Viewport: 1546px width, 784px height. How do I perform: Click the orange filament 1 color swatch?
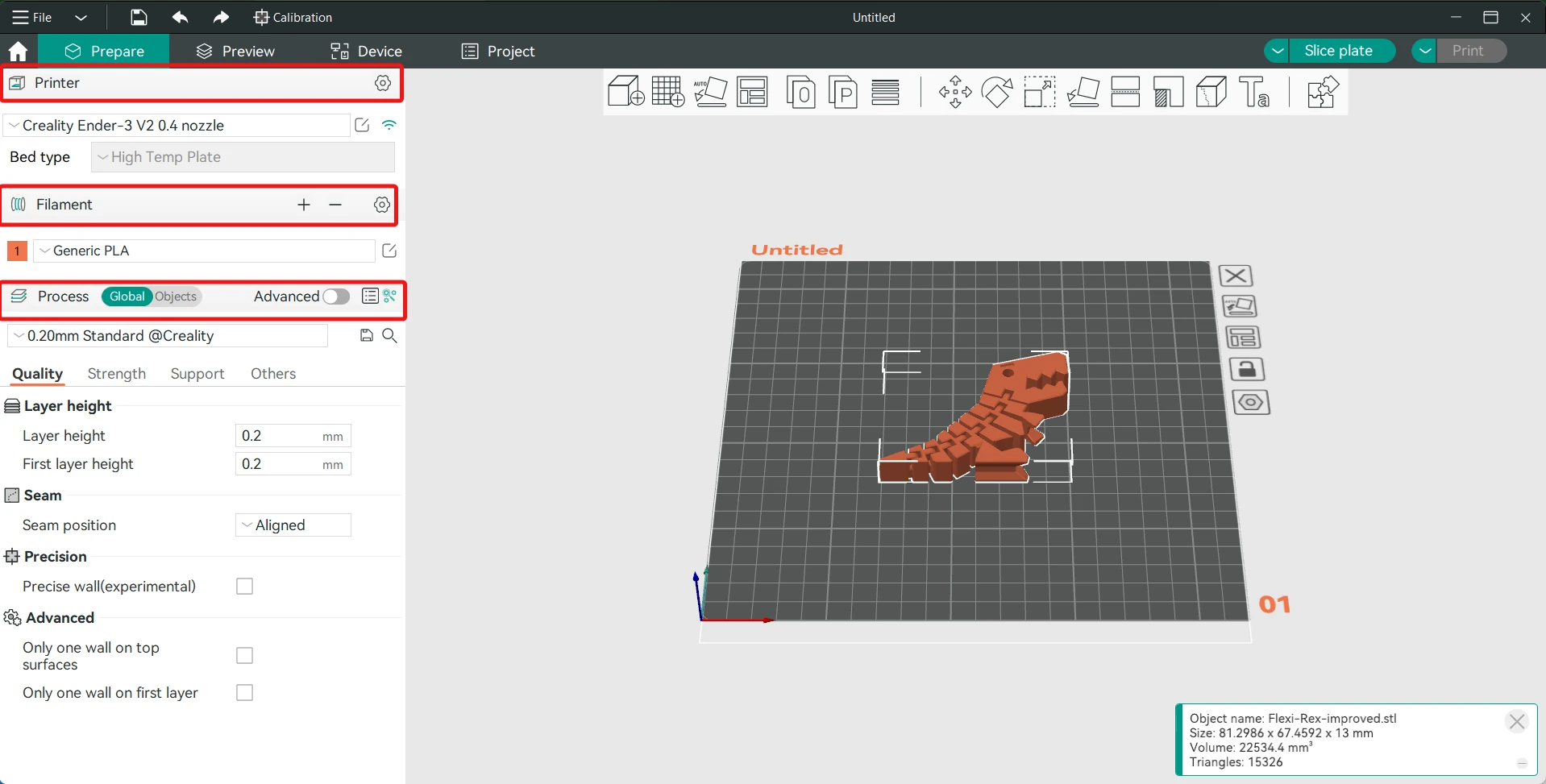point(17,251)
